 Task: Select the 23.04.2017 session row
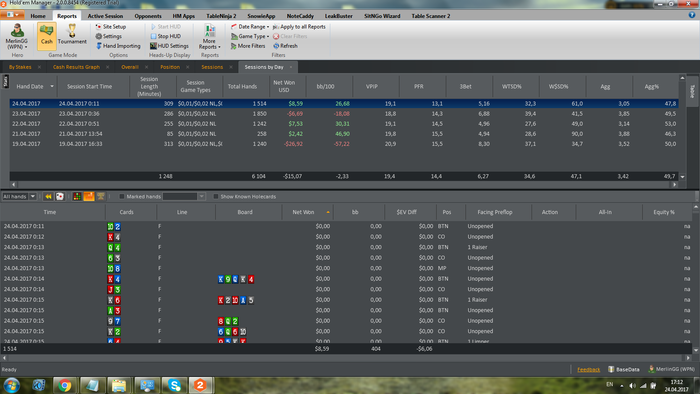click(344, 114)
